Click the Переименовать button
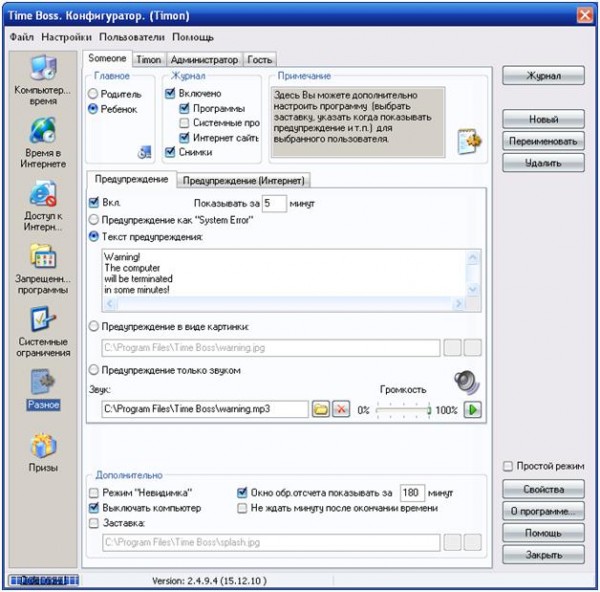 (543, 141)
